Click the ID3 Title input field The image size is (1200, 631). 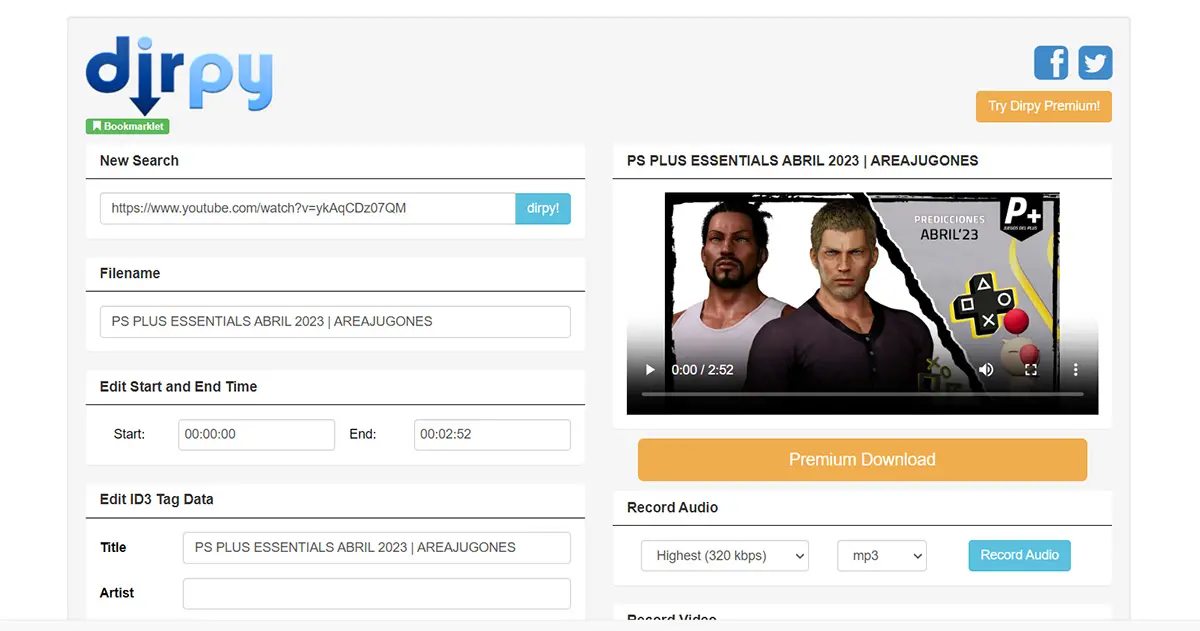pos(377,548)
